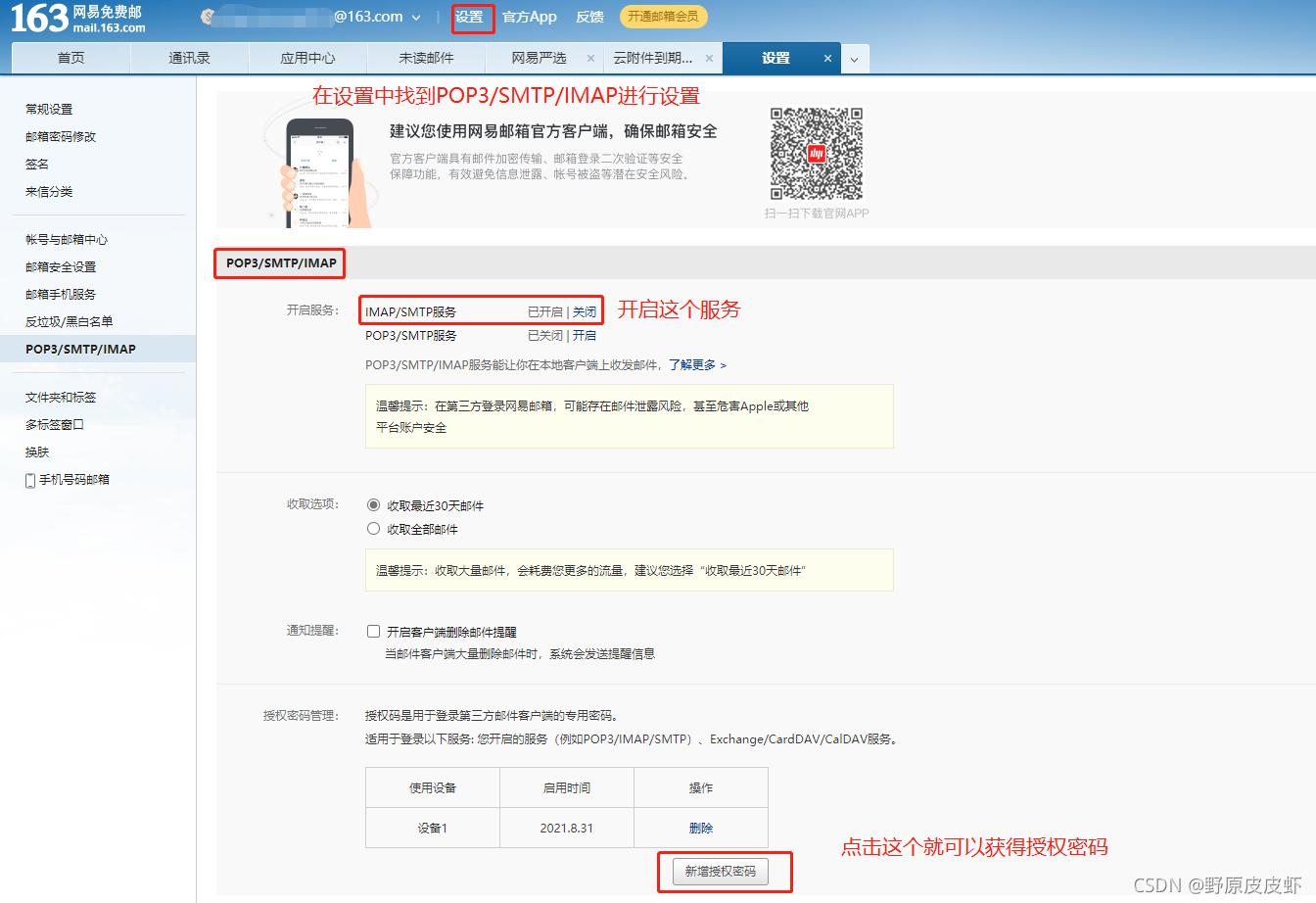Click the 163 NetEase mail logo
Screen dimensions: 1316x903
[x=78, y=18]
